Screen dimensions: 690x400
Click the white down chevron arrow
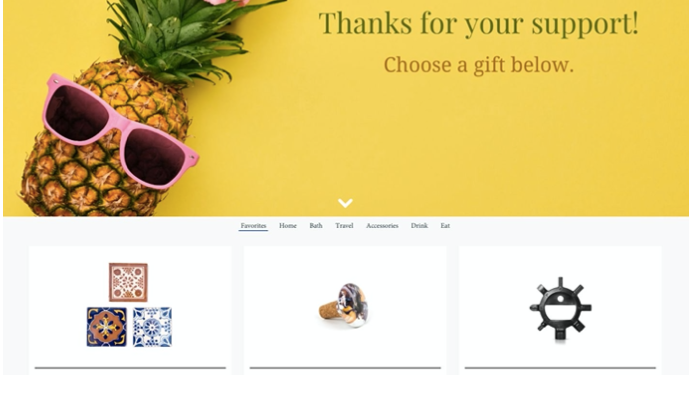point(345,203)
